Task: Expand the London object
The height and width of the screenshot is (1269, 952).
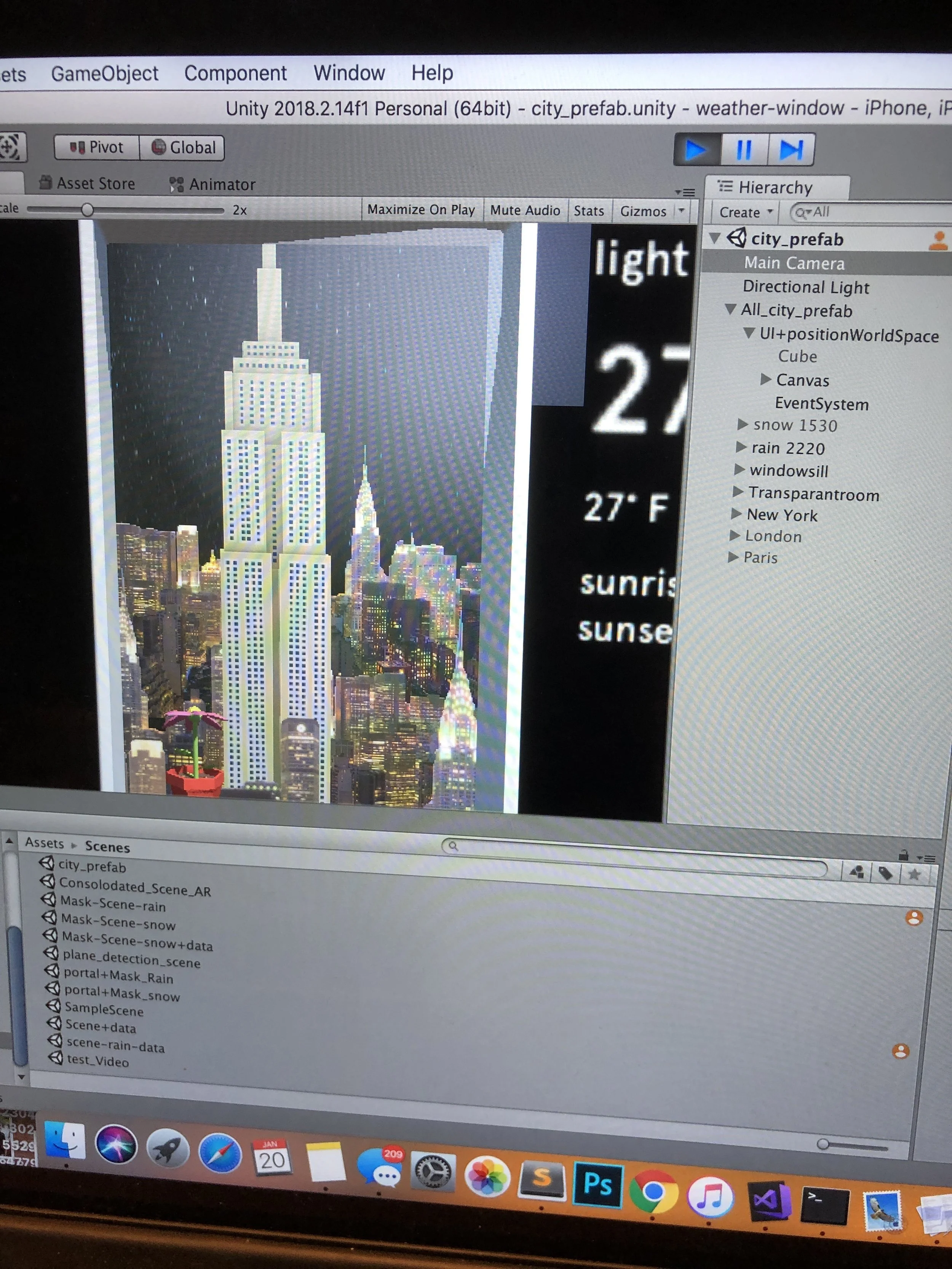Action: [x=735, y=536]
